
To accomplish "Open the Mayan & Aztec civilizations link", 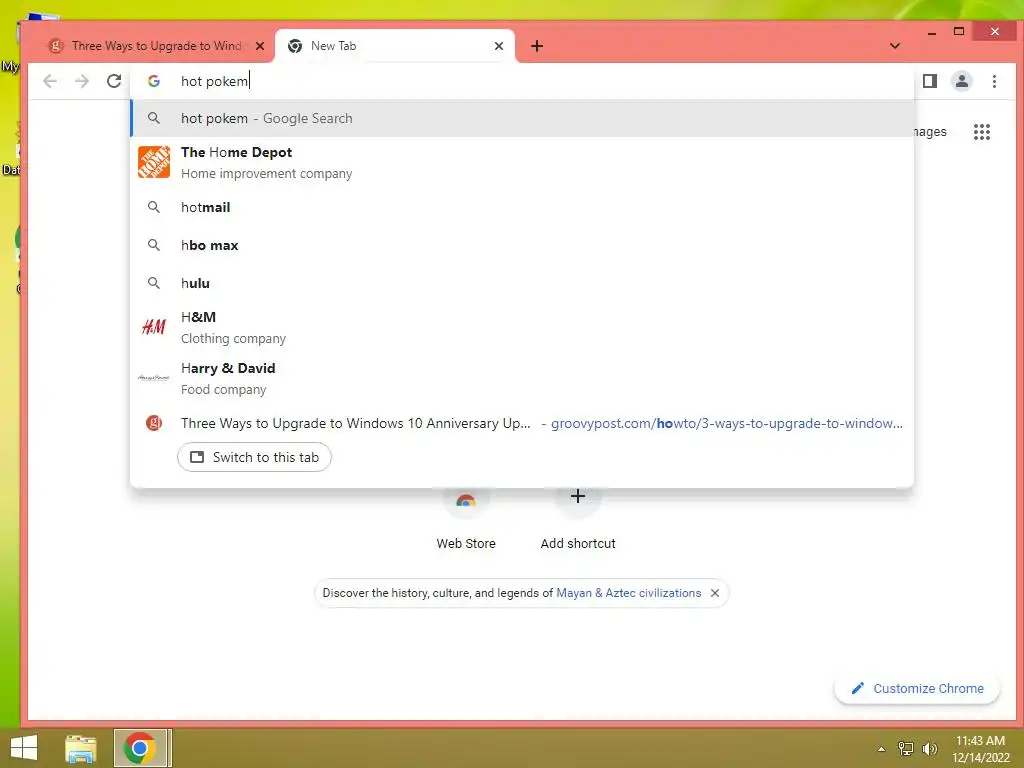I will (628, 593).
